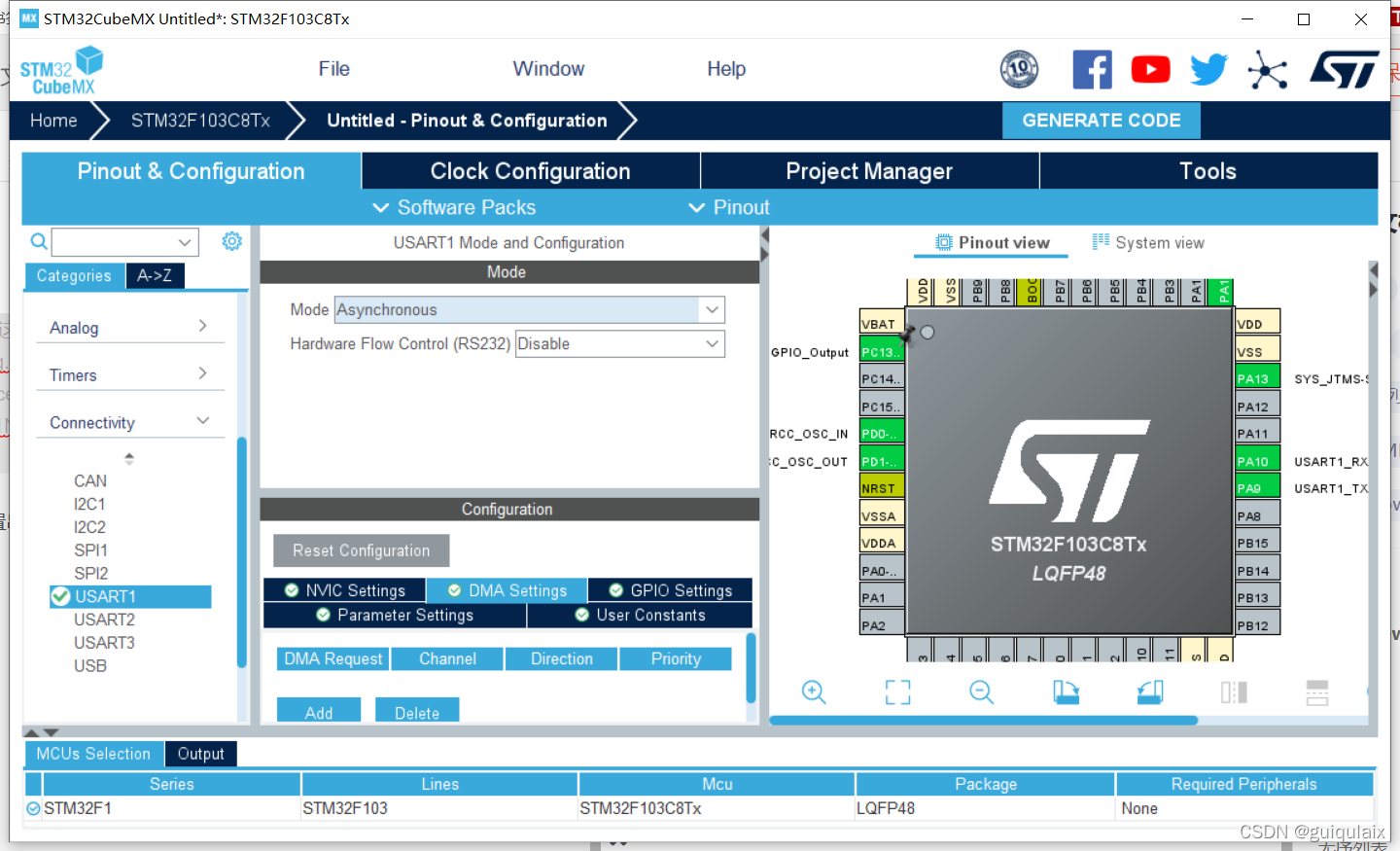
Task: Expand the Pinout dropdown menu
Action: pos(729,207)
